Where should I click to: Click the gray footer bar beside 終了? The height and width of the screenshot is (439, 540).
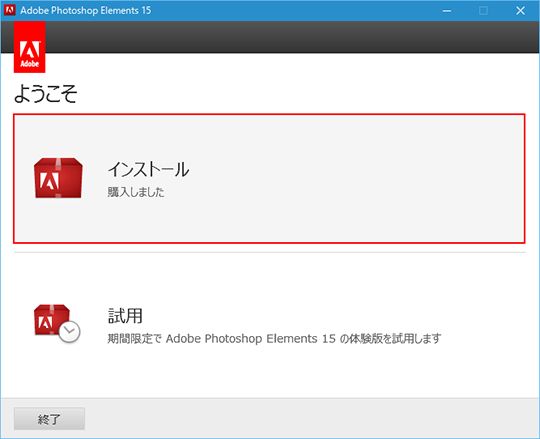click(x=310, y=418)
